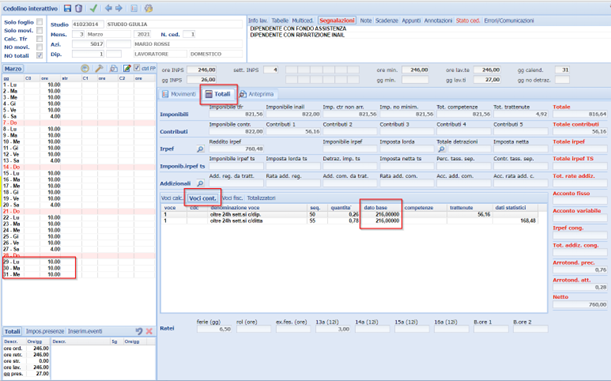Open the Scadenze tab

click(x=387, y=21)
